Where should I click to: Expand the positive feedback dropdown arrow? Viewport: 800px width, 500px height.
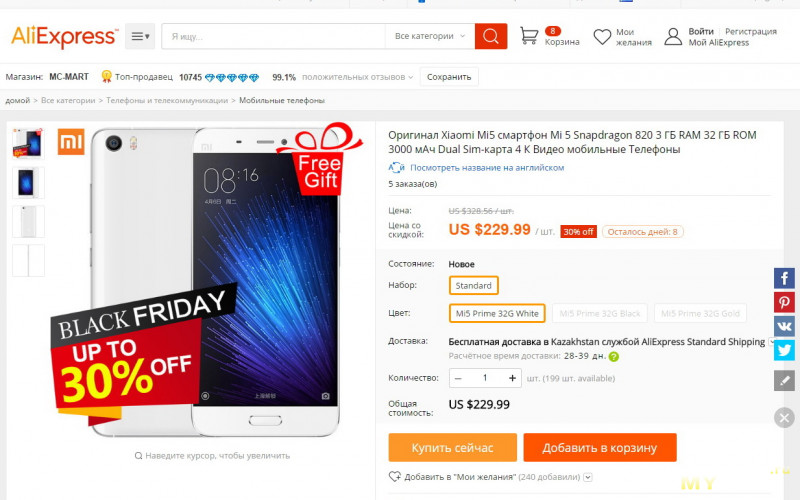click(x=411, y=77)
